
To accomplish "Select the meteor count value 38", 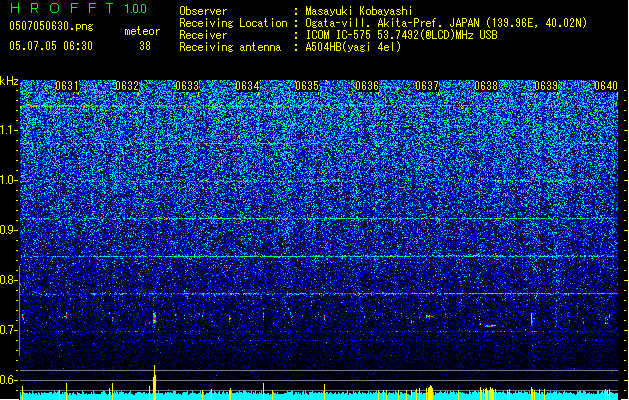I will tap(145, 46).
